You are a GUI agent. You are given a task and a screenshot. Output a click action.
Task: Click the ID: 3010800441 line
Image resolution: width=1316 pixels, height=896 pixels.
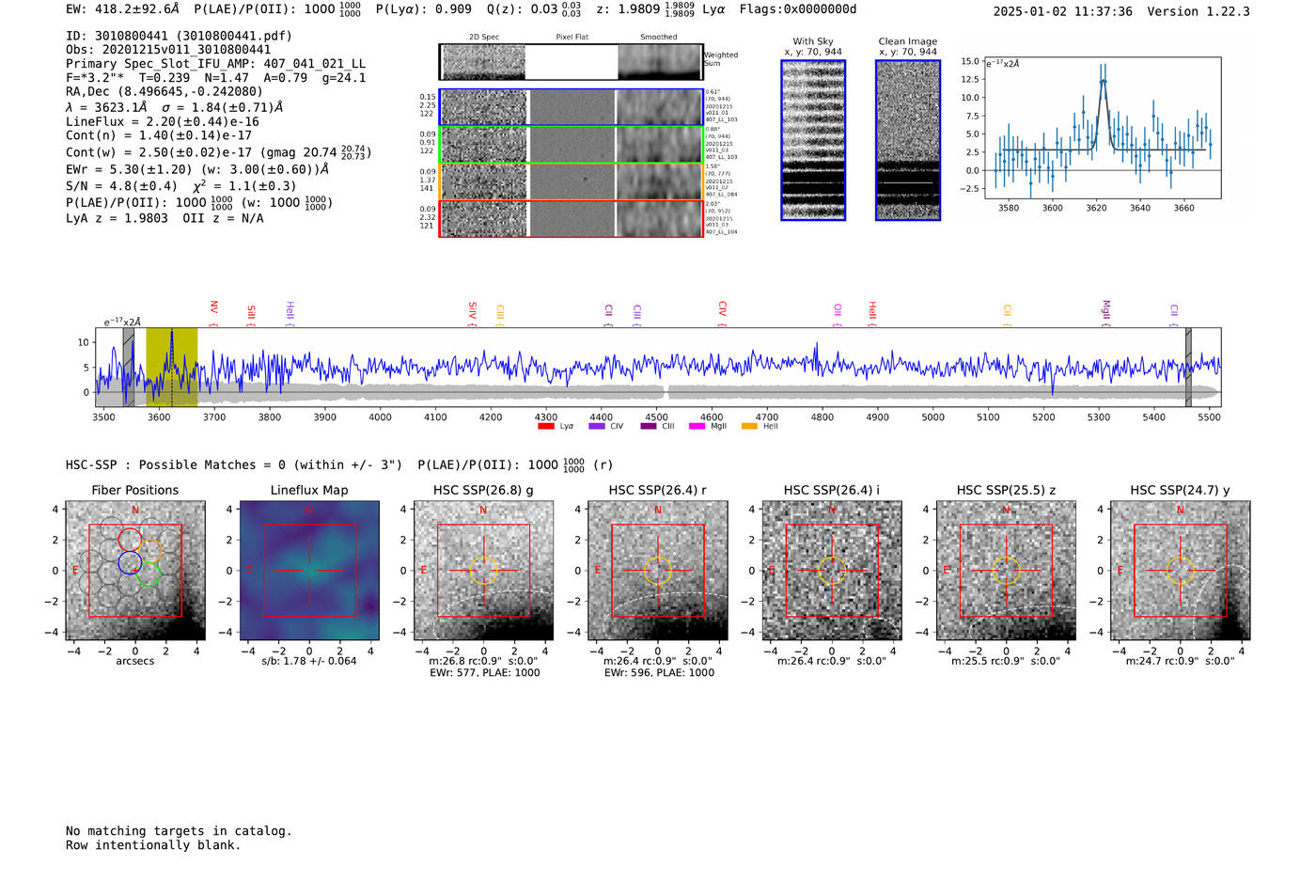179,36
